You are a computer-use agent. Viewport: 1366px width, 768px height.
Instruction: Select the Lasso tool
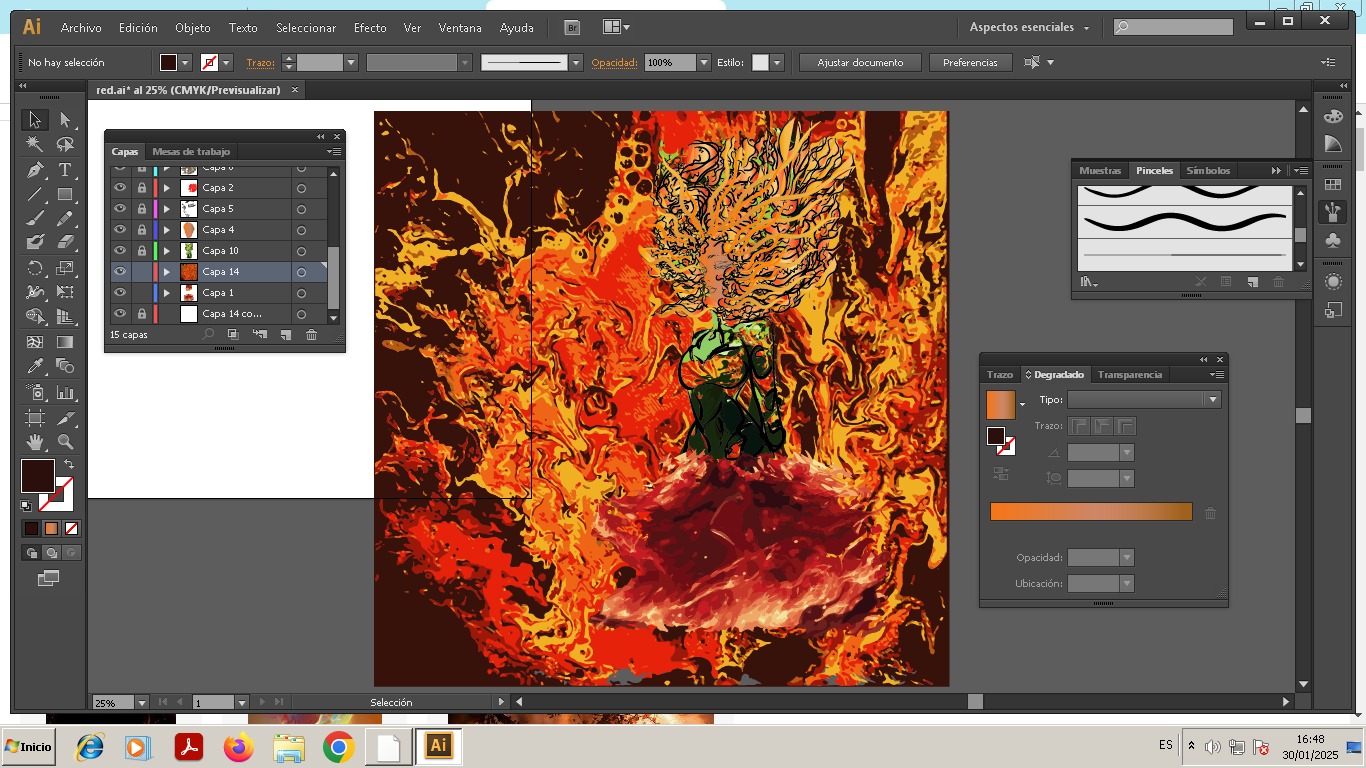click(x=65, y=145)
